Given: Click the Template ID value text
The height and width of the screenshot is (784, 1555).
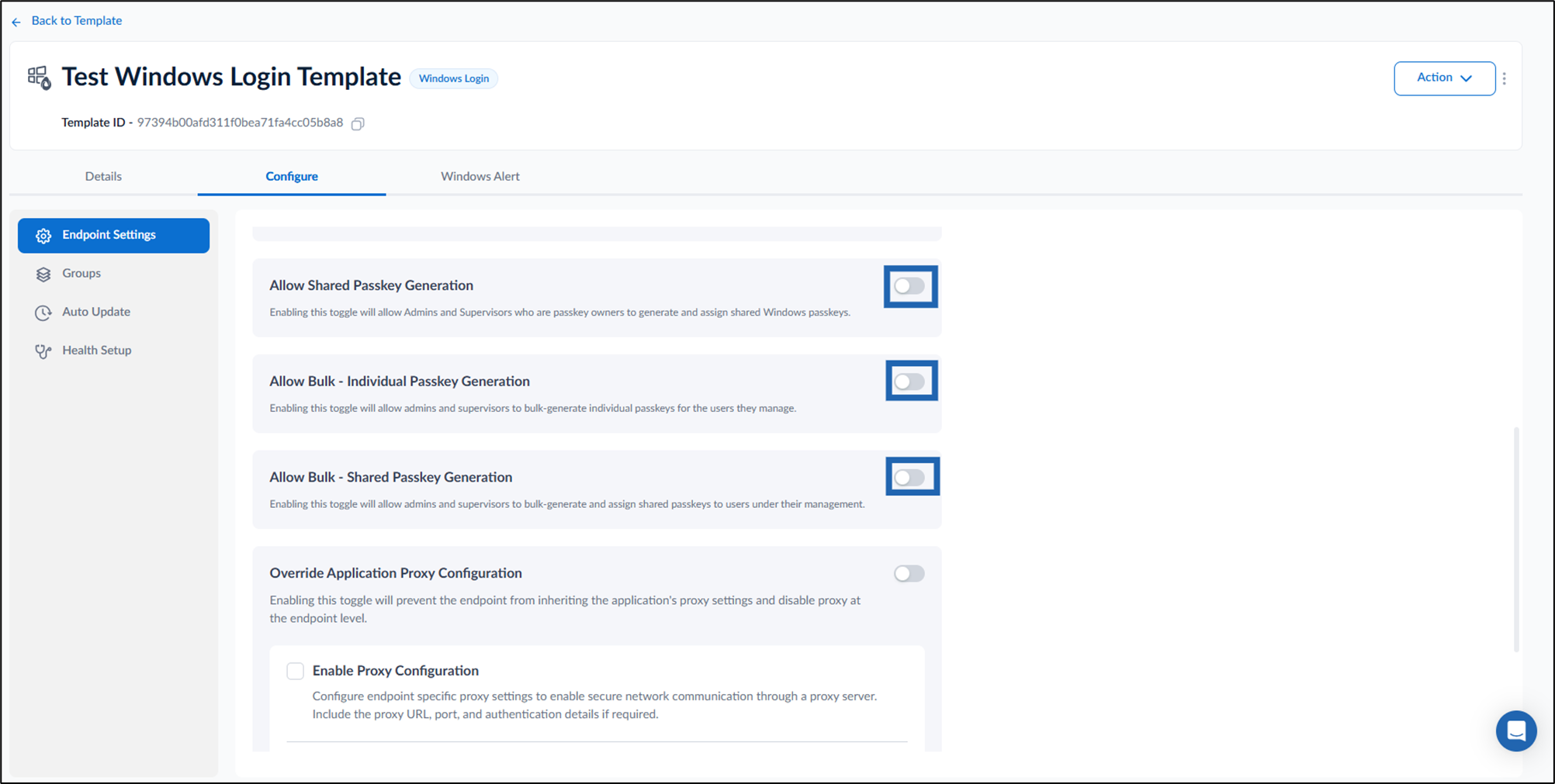Looking at the screenshot, I should click(x=240, y=123).
